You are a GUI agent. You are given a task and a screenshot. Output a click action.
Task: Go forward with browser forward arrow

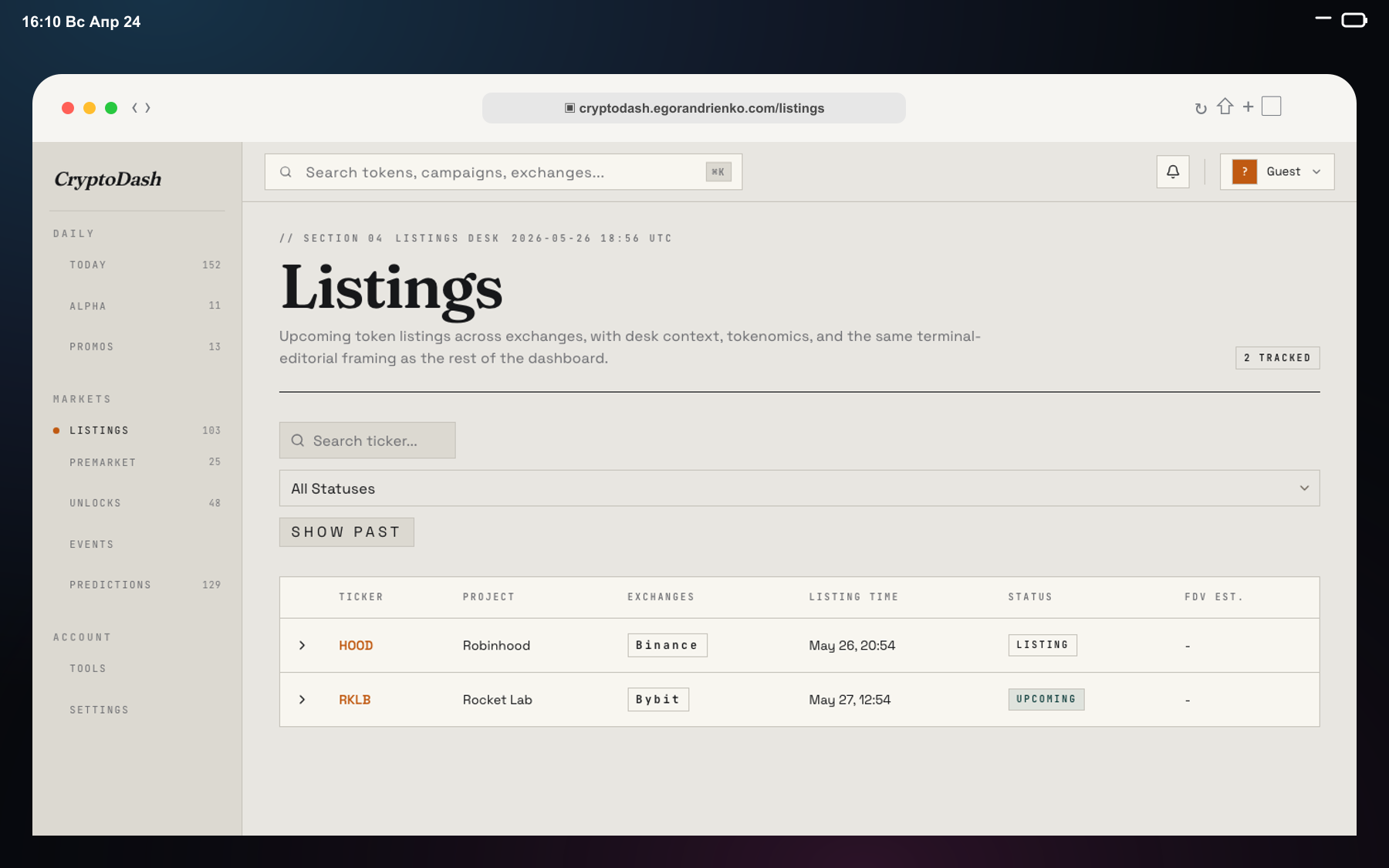147,108
